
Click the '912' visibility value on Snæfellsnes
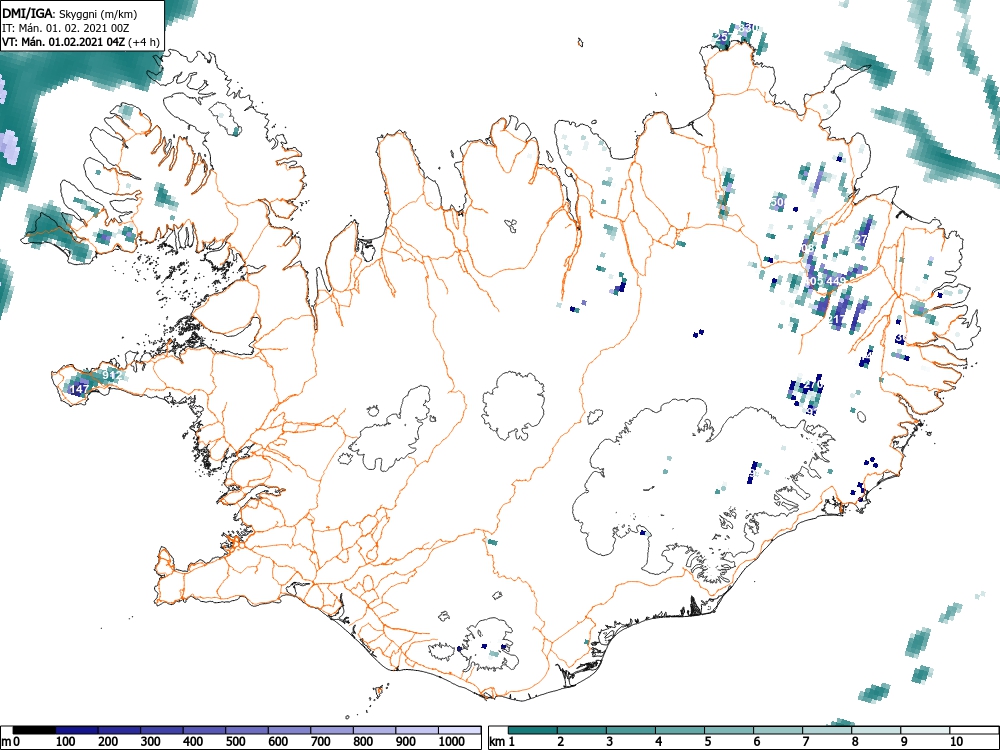point(111,375)
